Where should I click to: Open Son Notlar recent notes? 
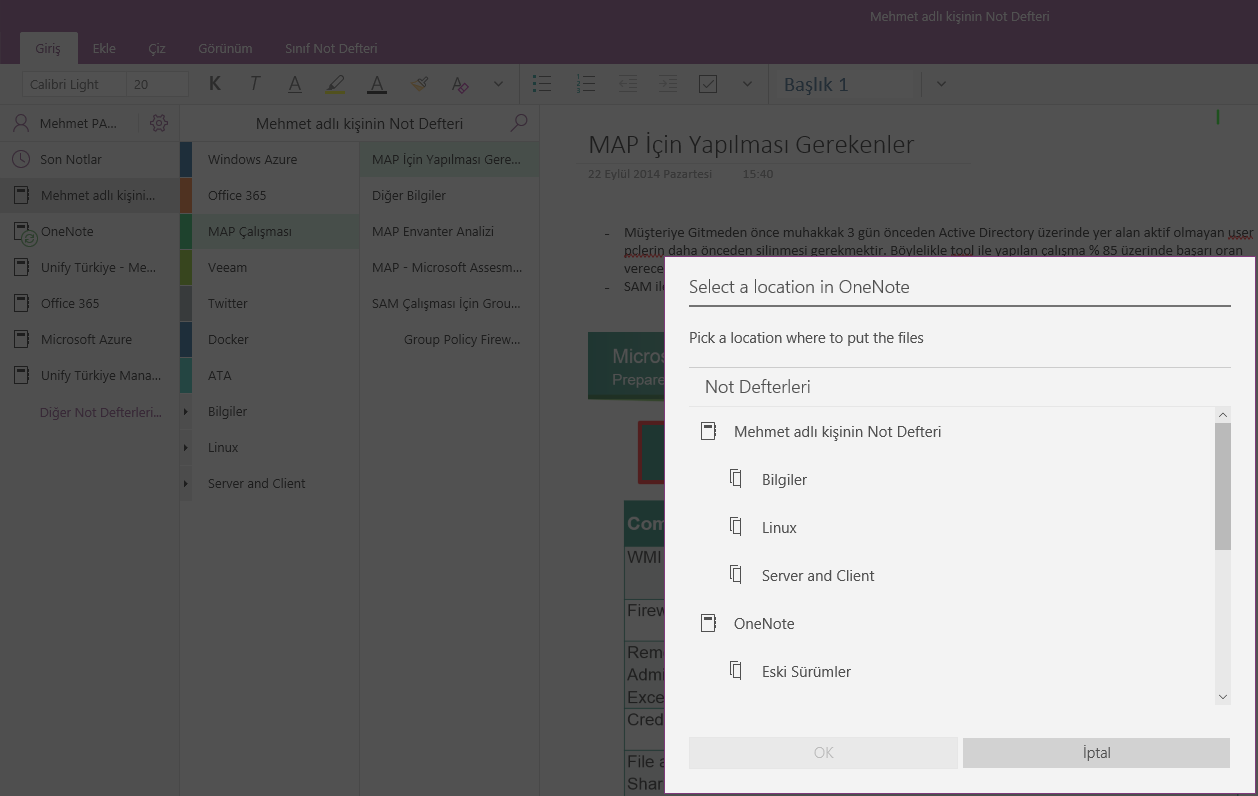coord(90,159)
